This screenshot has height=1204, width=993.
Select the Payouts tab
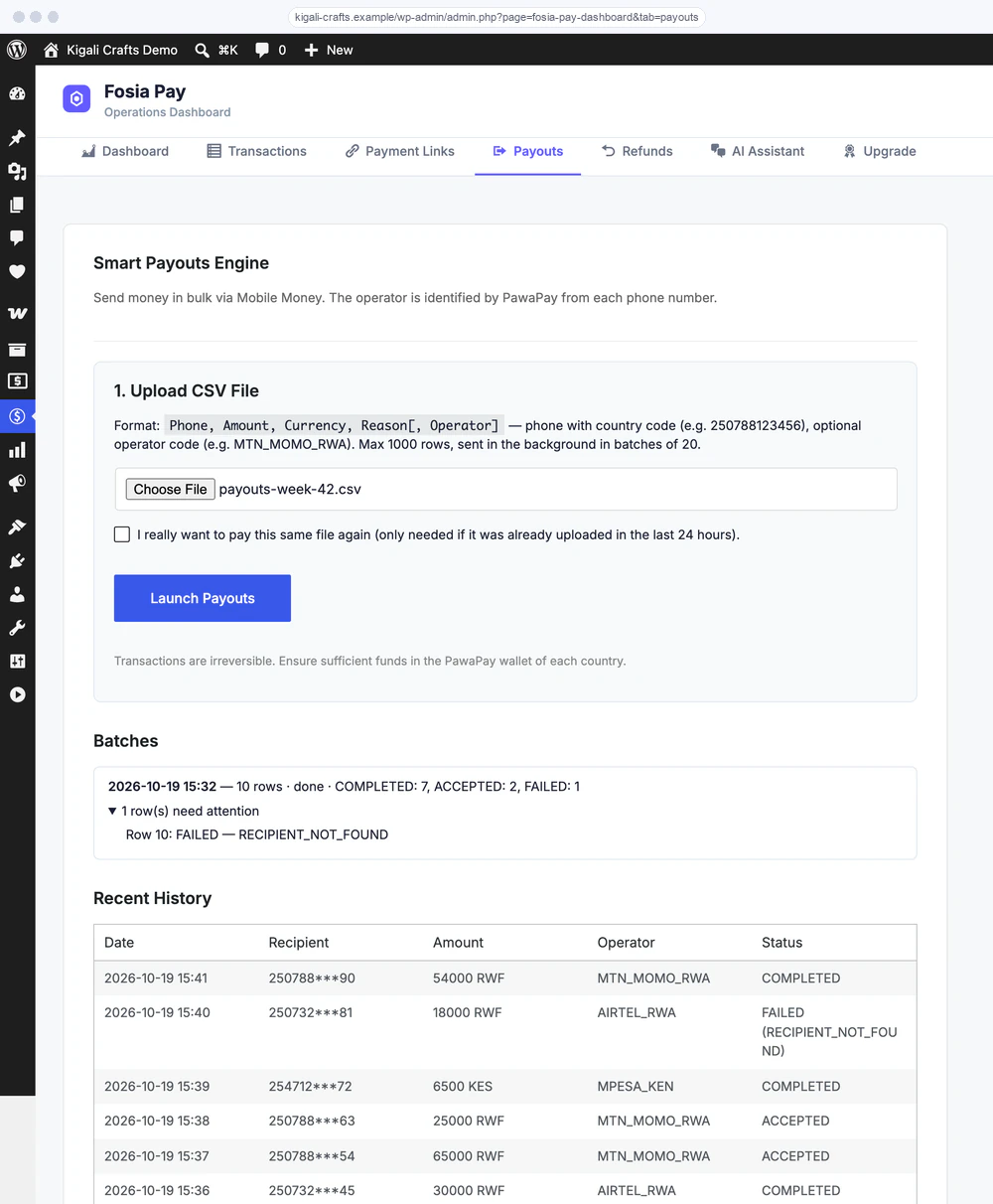(527, 151)
